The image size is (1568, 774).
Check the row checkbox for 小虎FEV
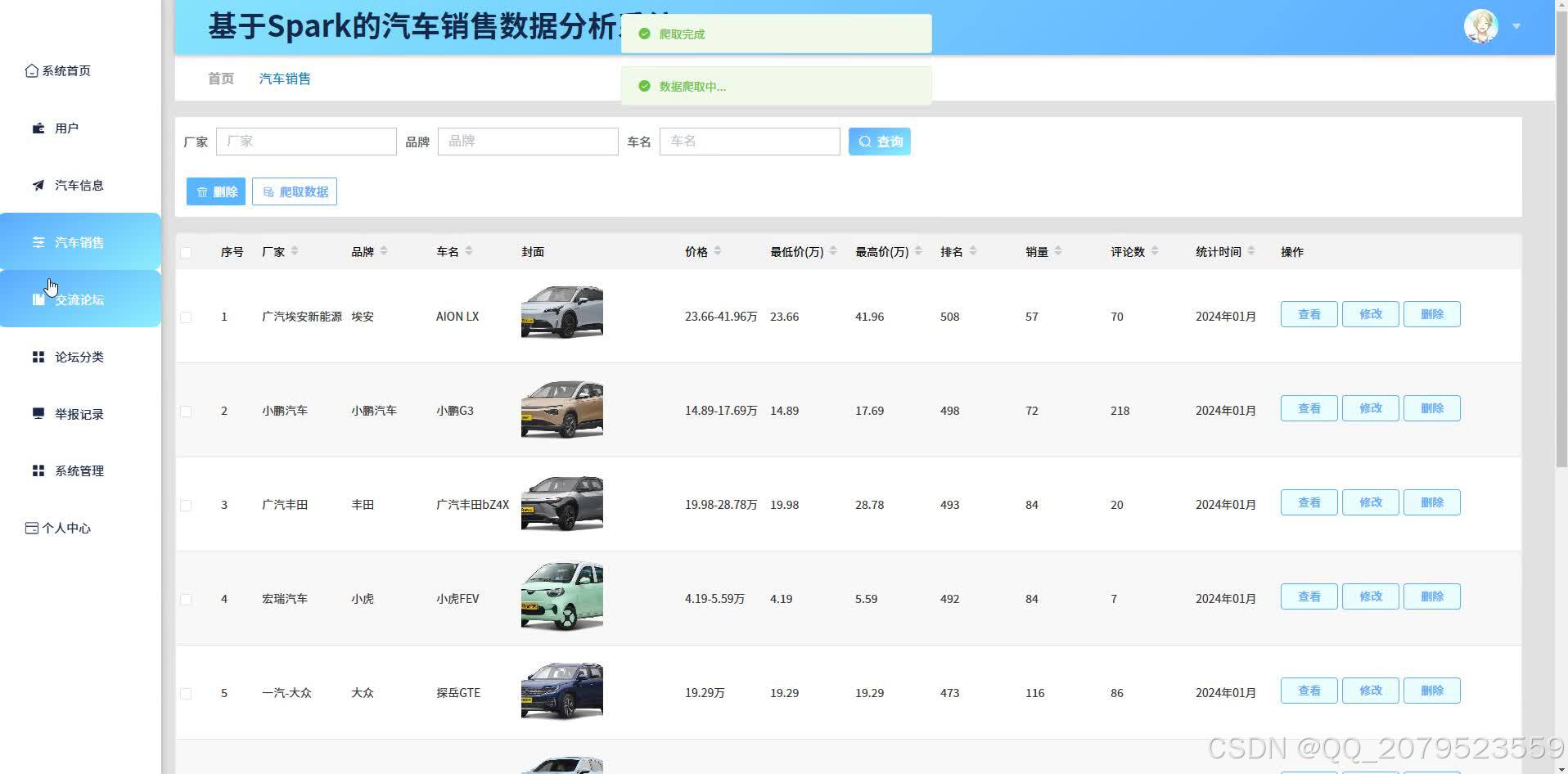coord(186,600)
